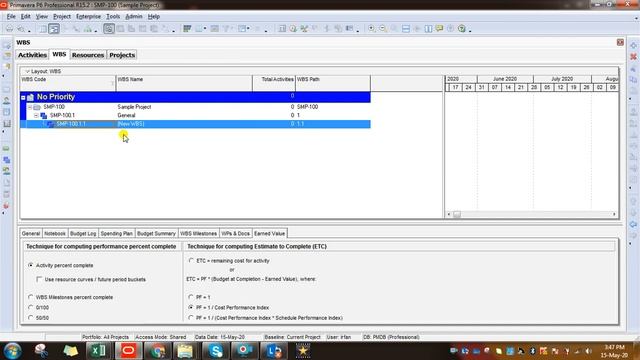Click the WBS Name column header
This screenshot has width=640, height=360.
(x=184, y=83)
